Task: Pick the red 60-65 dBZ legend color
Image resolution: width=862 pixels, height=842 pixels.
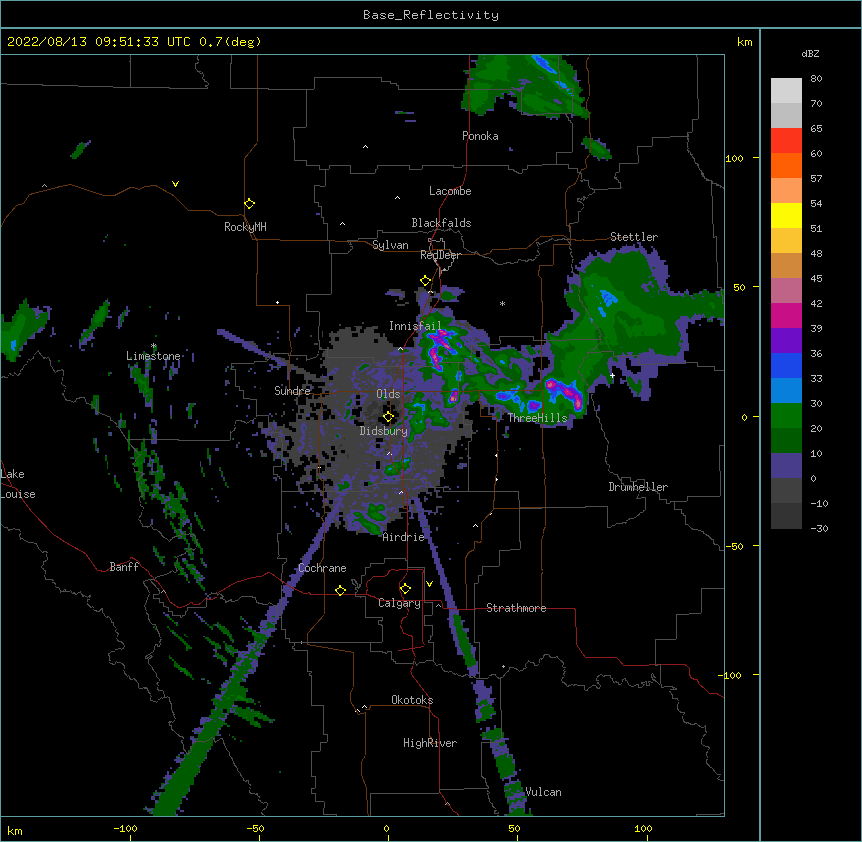Action: [x=786, y=140]
